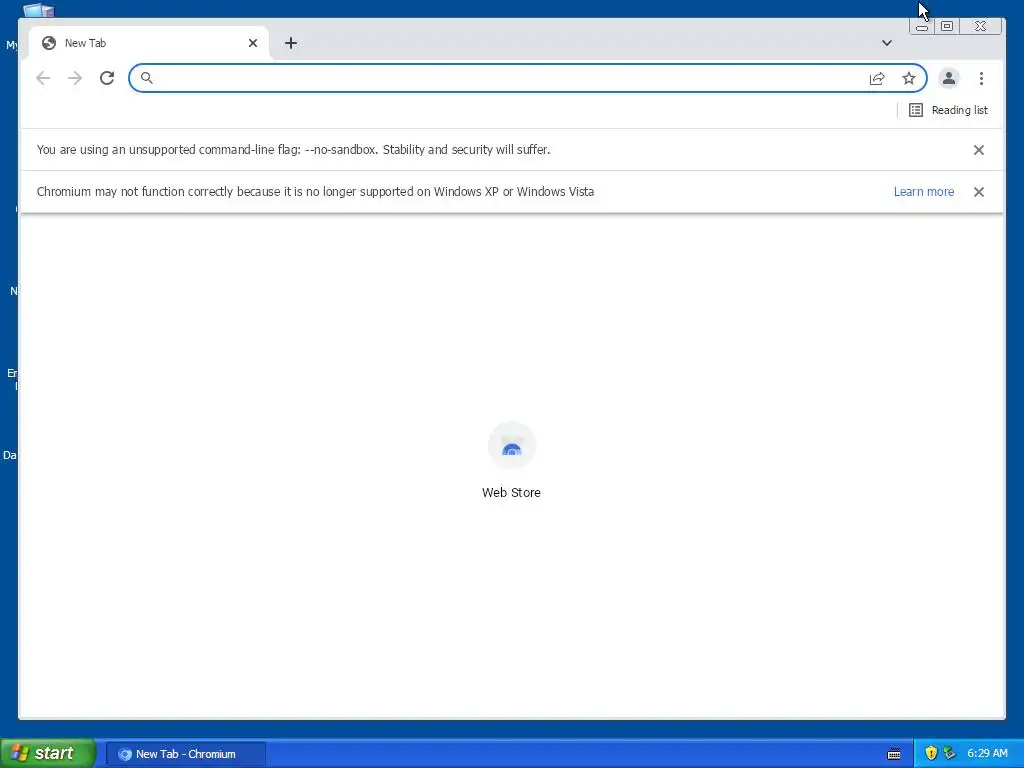Open a new tab with plus button

coord(291,43)
